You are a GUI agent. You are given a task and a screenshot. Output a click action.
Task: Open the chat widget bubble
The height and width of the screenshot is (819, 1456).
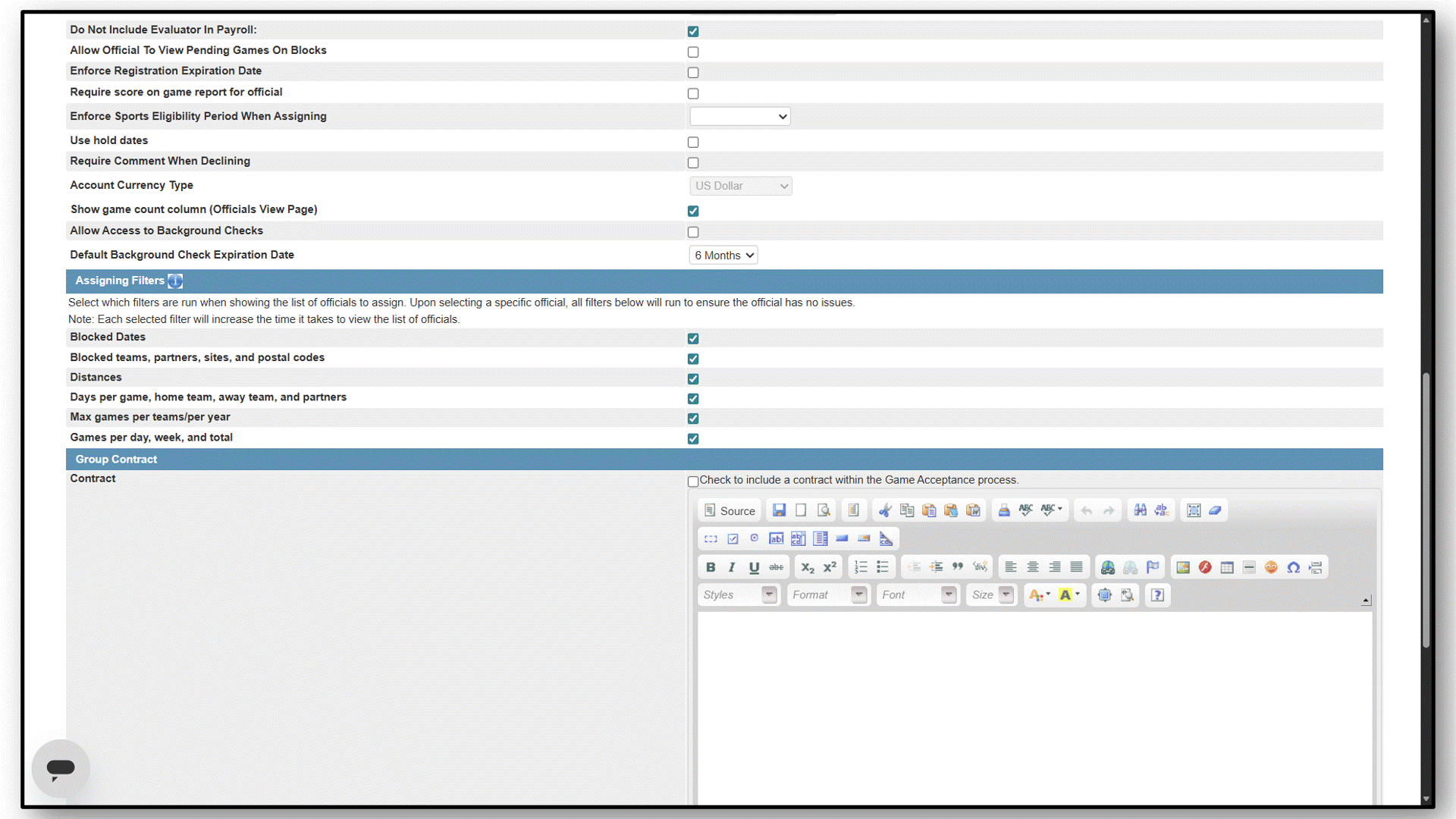coord(61,768)
